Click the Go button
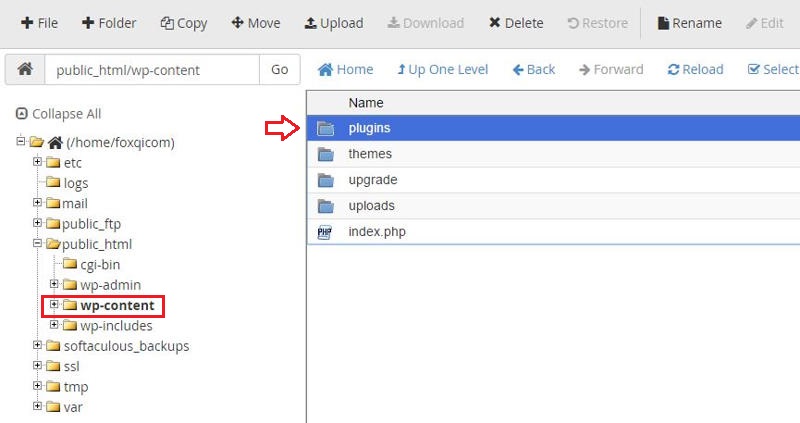Screen dimensions: 800x423 280,69
